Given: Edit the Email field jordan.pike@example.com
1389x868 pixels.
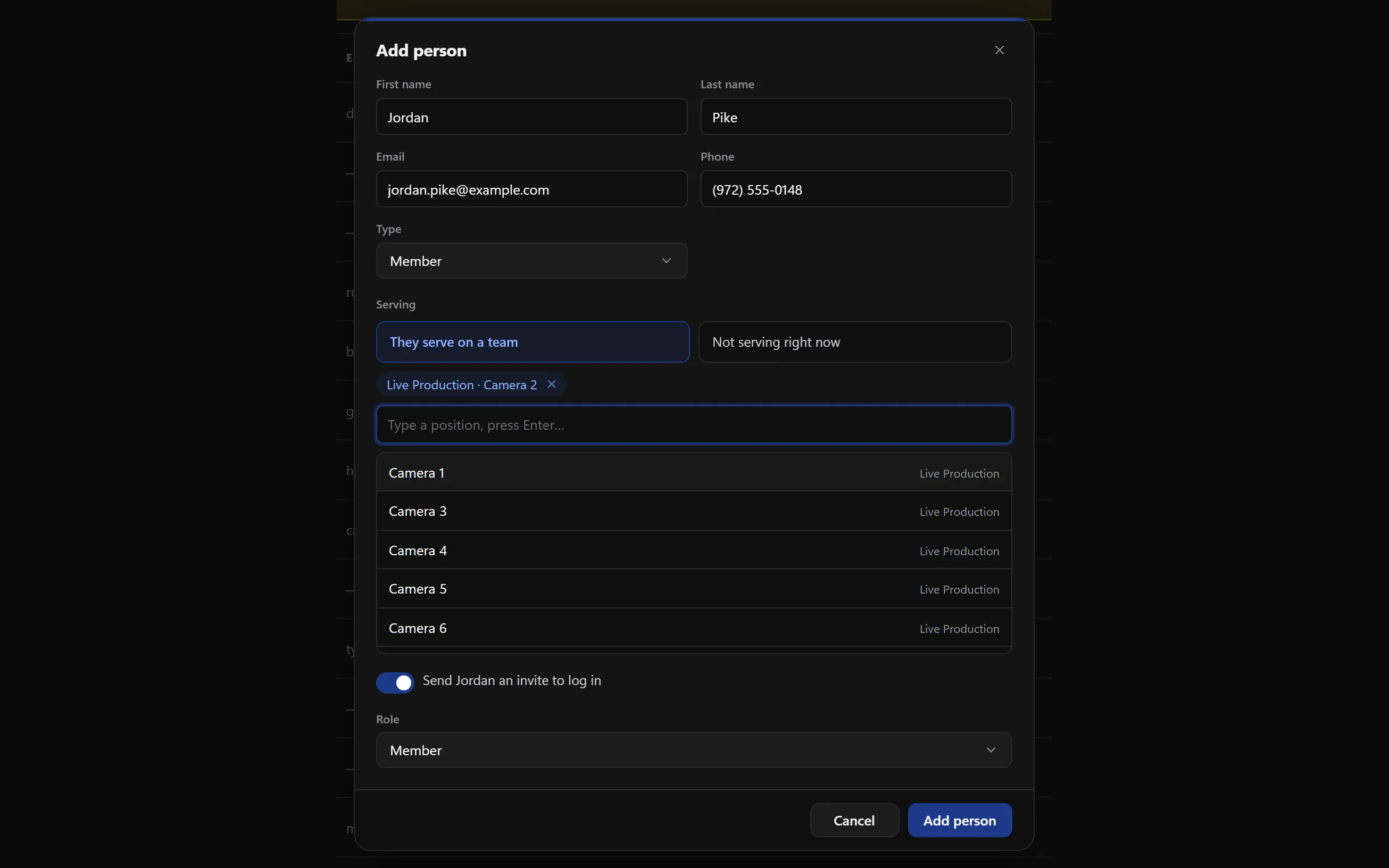Looking at the screenshot, I should (x=531, y=189).
